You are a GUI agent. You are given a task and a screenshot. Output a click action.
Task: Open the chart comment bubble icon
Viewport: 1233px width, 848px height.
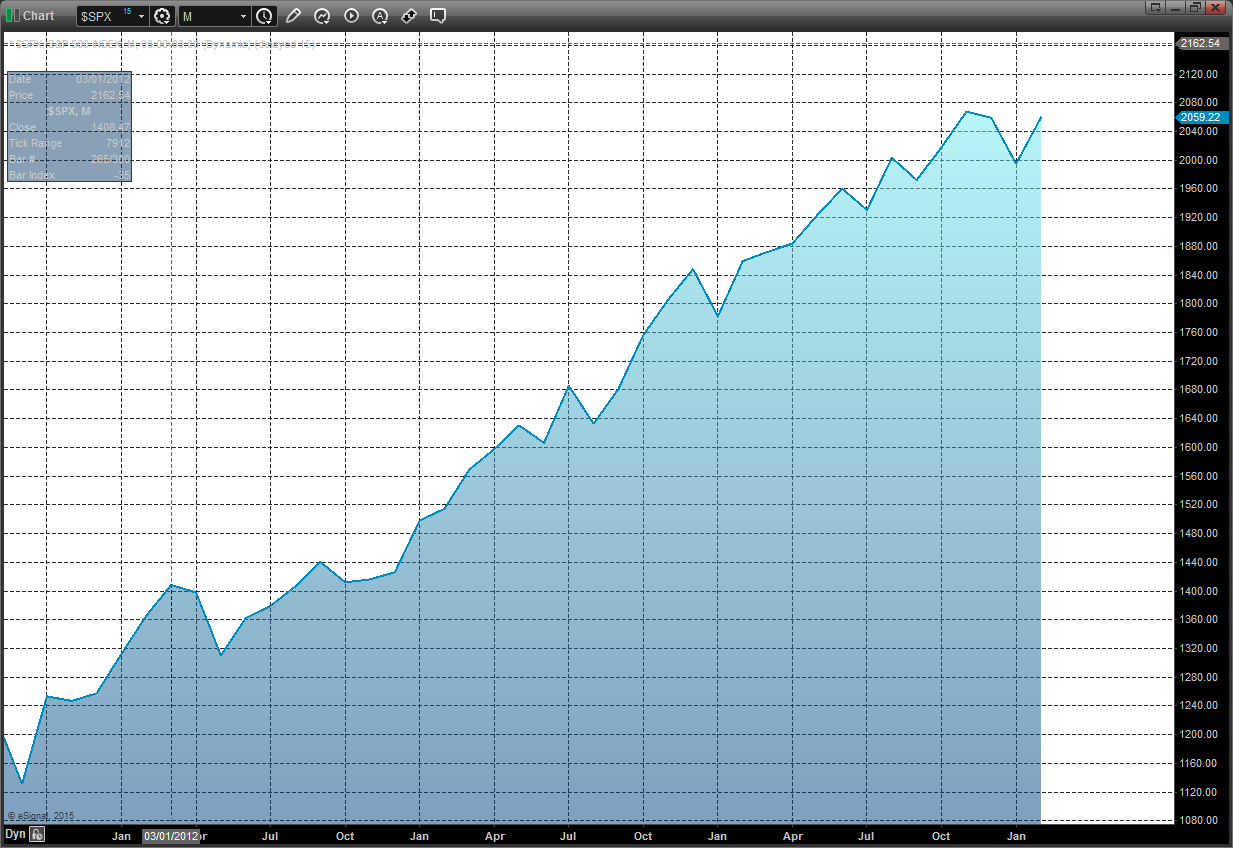pos(438,16)
